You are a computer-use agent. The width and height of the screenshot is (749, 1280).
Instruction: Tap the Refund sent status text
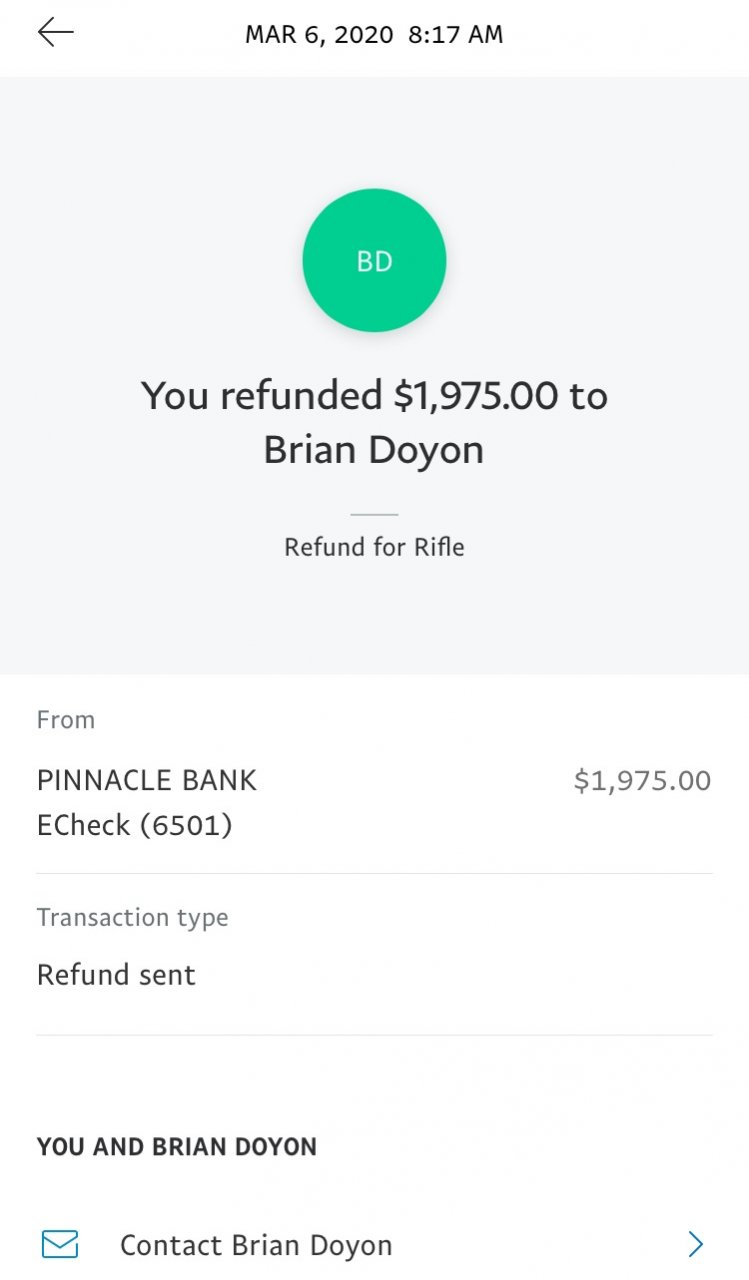coord(116,975)
